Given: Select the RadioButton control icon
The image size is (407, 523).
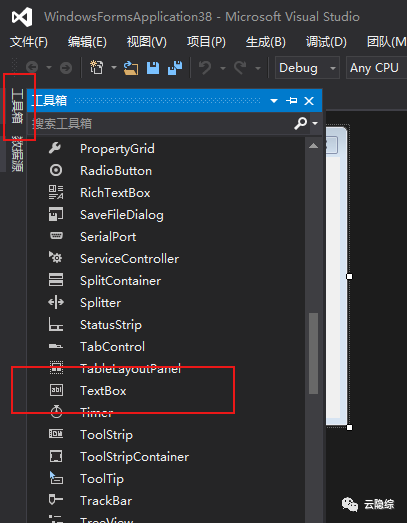Looking at the screenshot, I should coord(56,170).
